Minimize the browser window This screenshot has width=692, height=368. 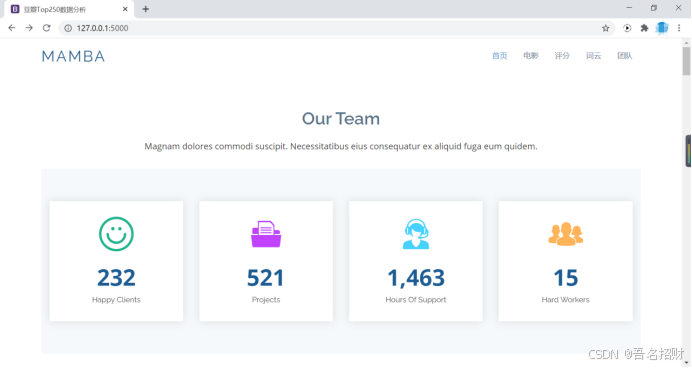pyautogui.click(x=629, y=8)
